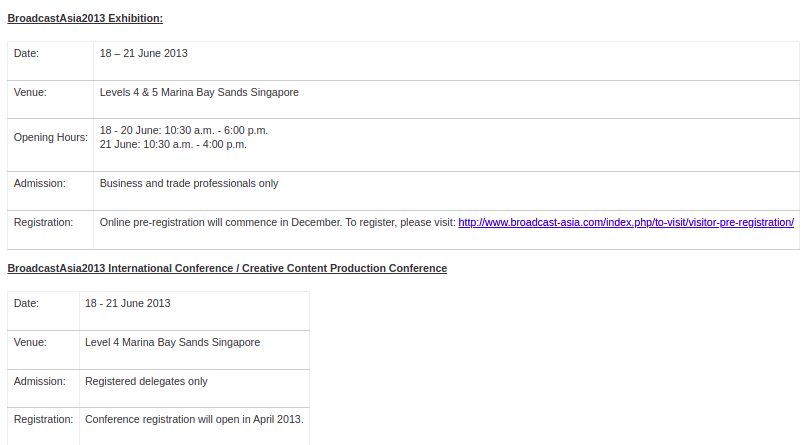Image resolution: width=803 pixels, height=445 pixels.
Task: Select the exhibition date '18 – 21 June 2013'
Action: 143,53
